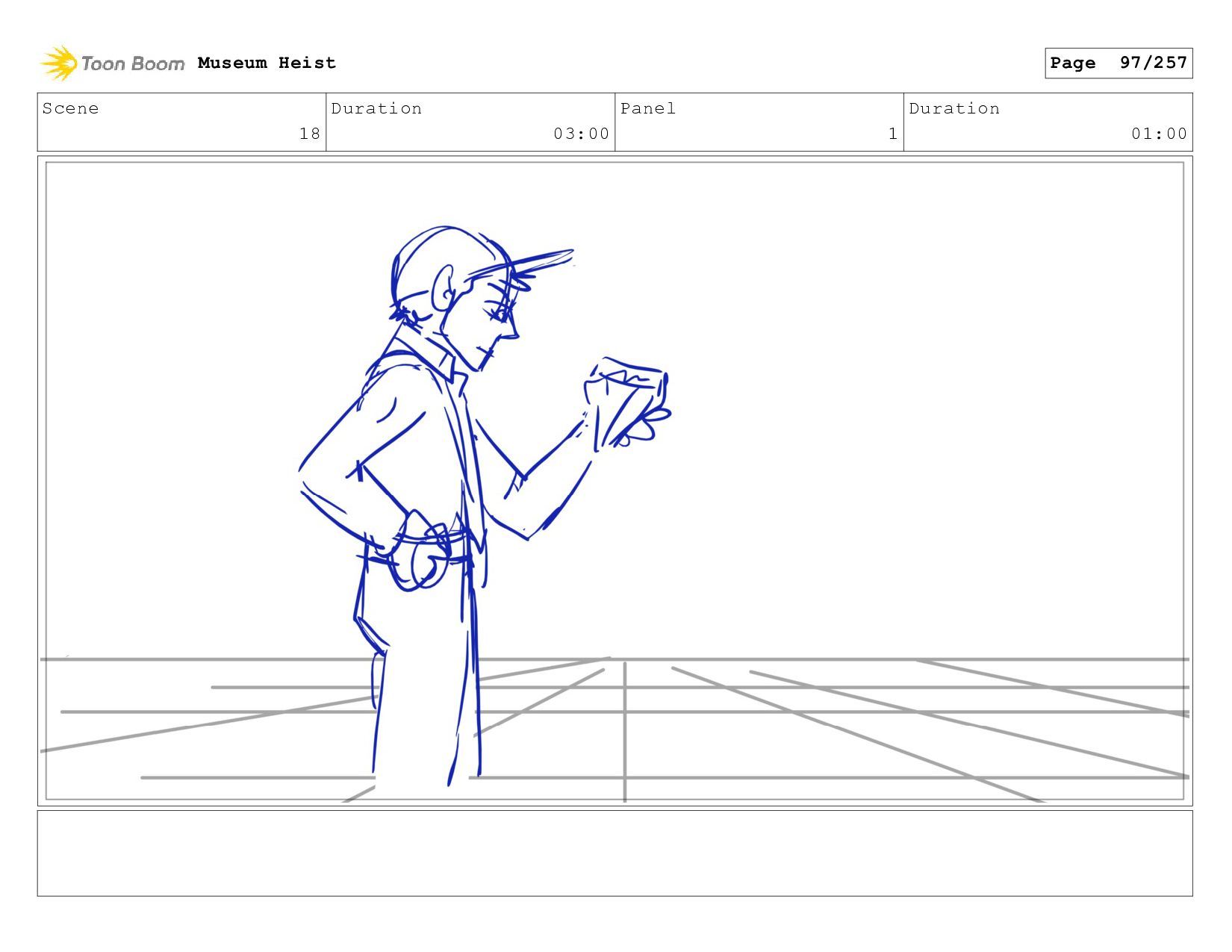Click the panel 'Duration' label beside Panel
The width and height of the screenshot is (1232, 952).
click(x=954, y=108)
